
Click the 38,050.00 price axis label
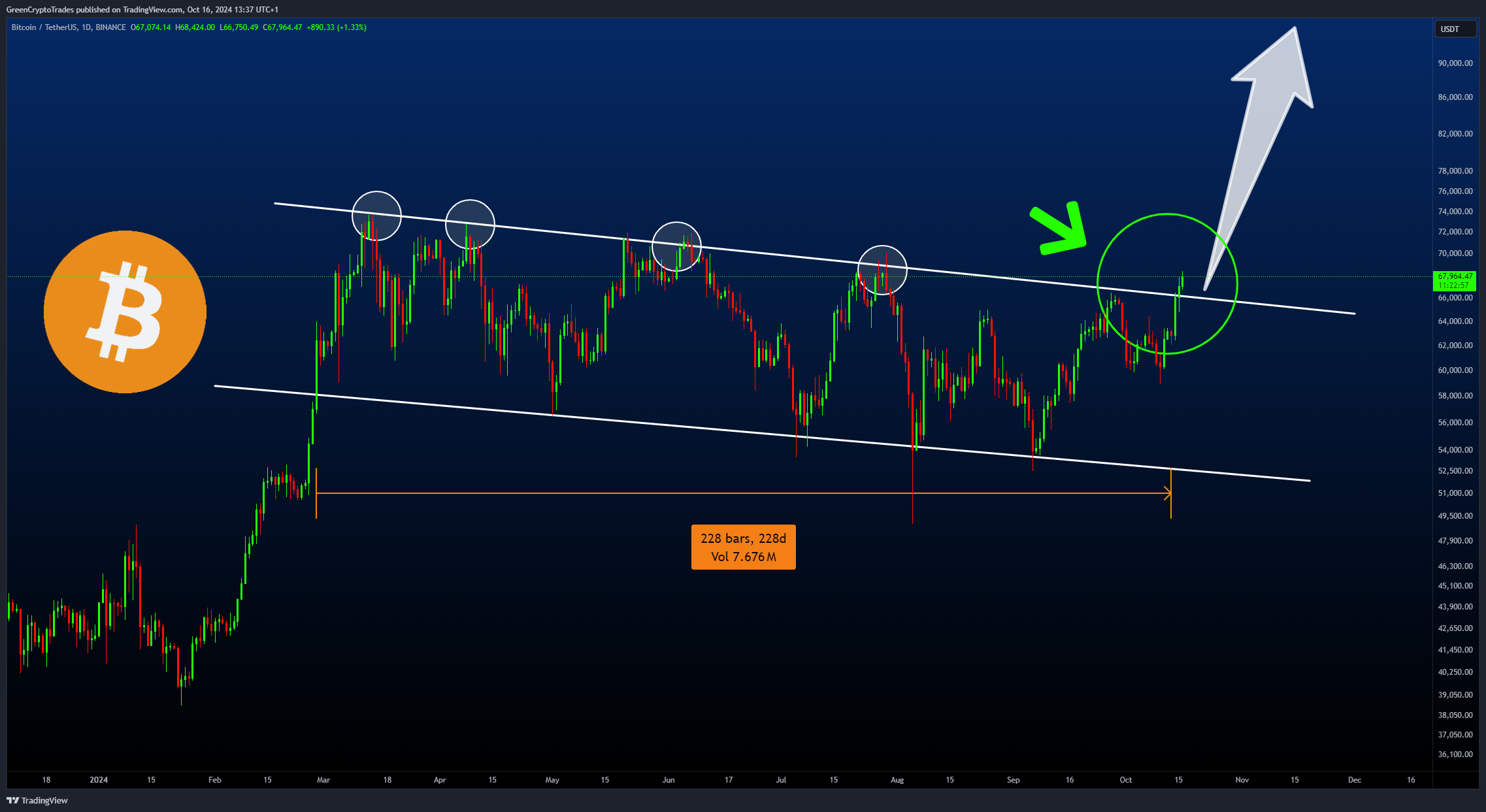coord(1455,715)
